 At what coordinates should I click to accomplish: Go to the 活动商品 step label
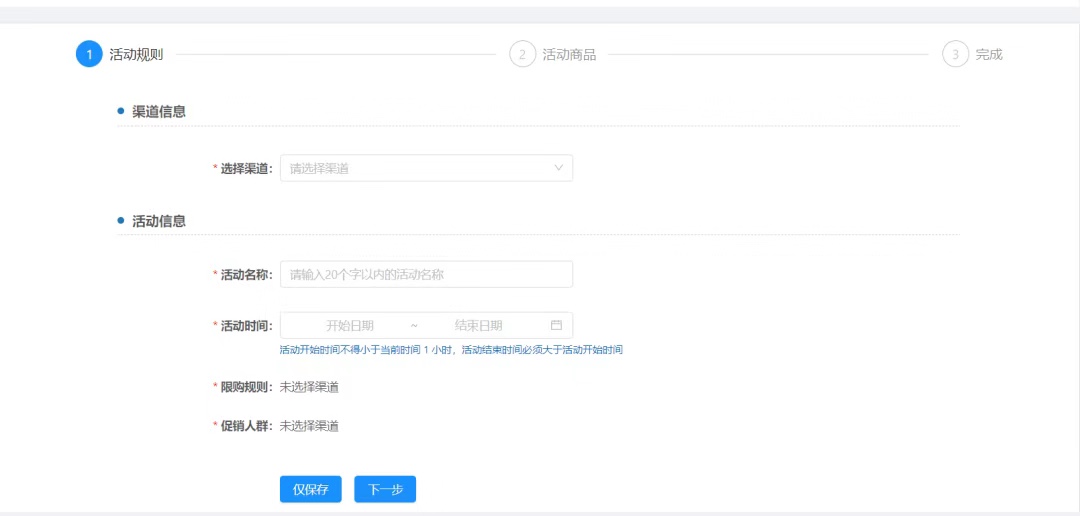(569, 55)
